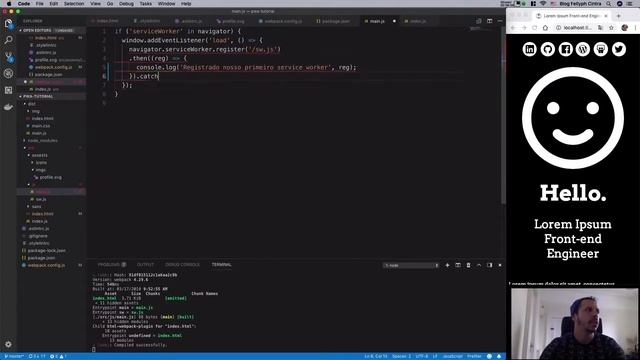Image resolution: width=640 pixels, height=360 pixels.
Task: Click the browser back arrow
Action: click(x=513, y=28)
